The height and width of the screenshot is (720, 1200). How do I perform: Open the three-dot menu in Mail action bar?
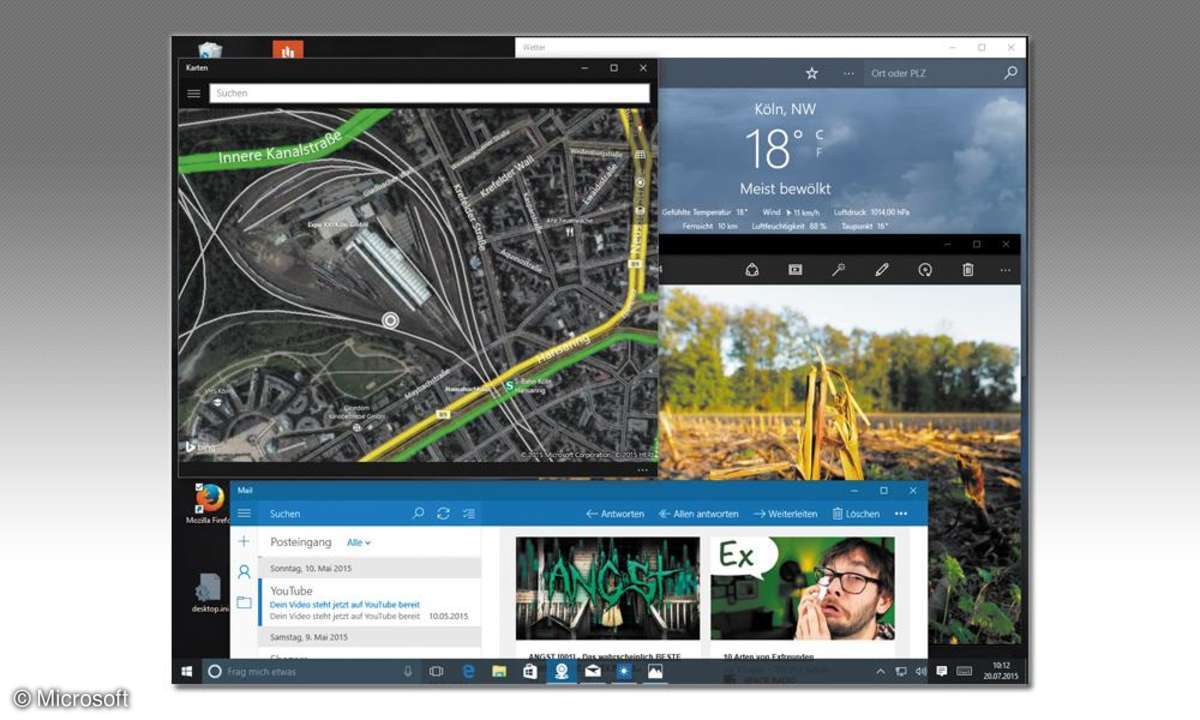[901, 513]
